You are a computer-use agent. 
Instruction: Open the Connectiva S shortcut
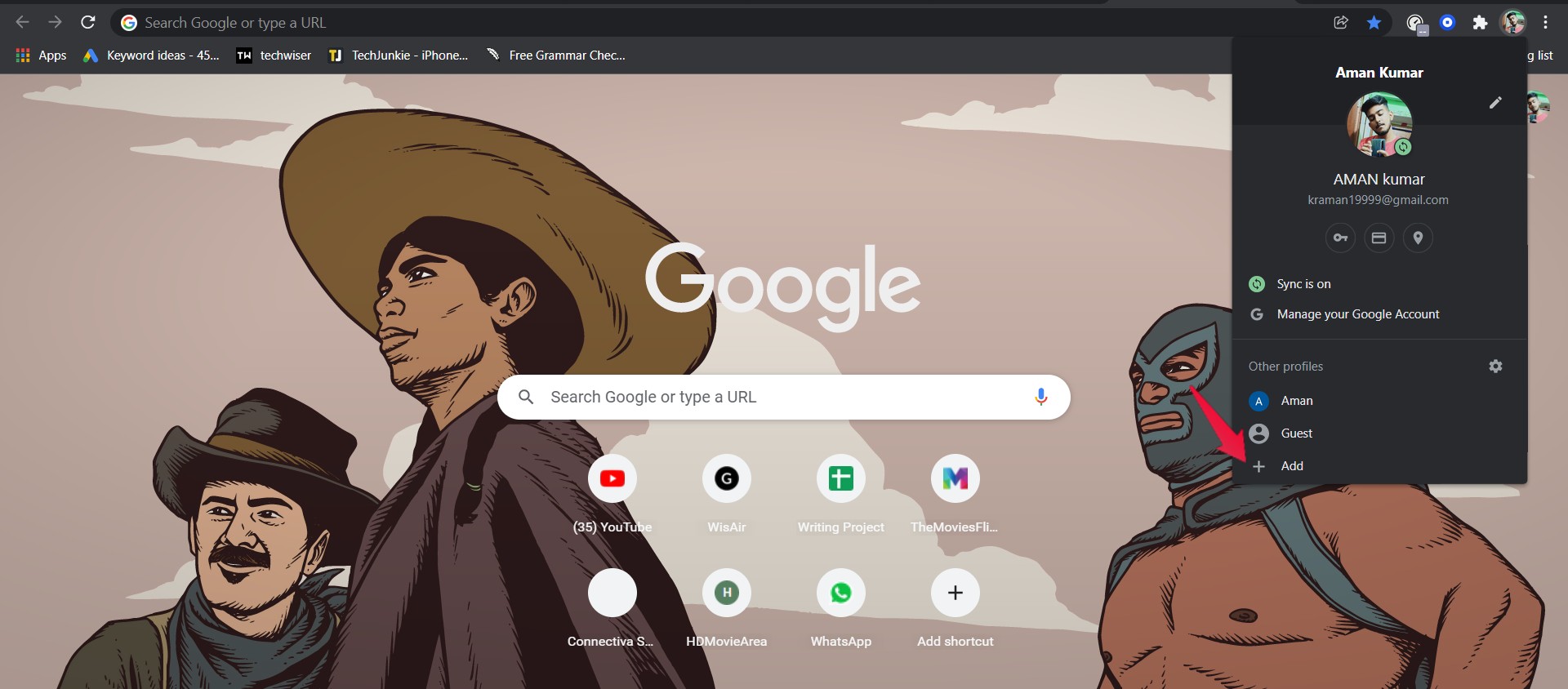(612, 609)
